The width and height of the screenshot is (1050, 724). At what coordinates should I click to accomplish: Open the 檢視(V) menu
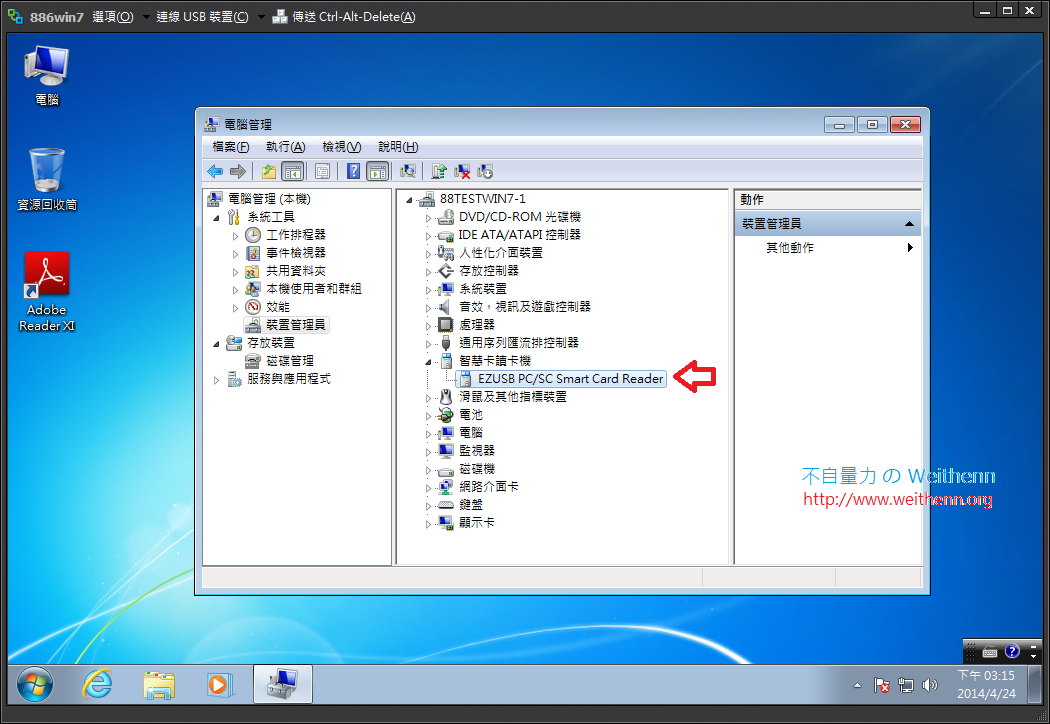point(342,147)
